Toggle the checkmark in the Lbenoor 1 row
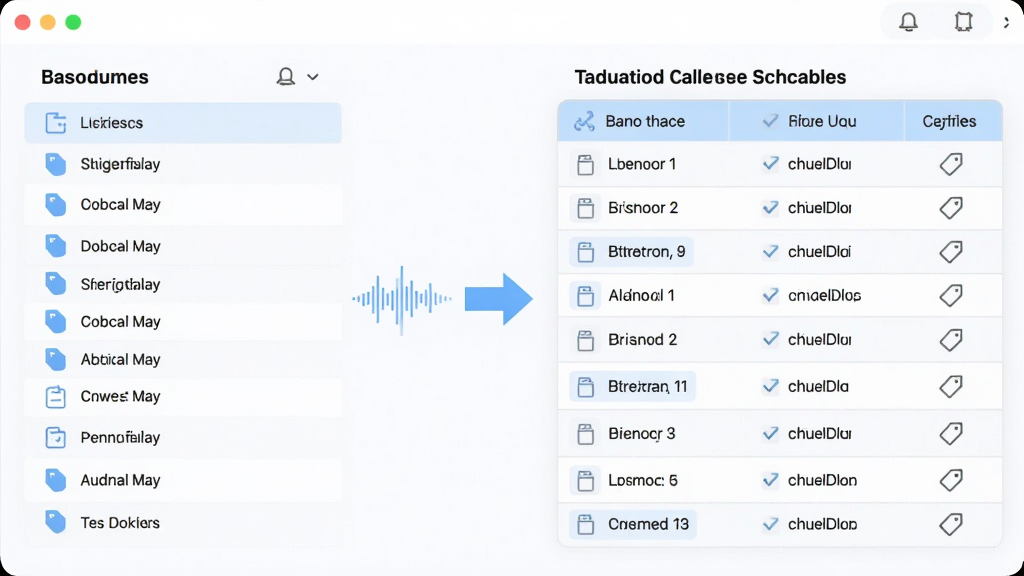This screenshot has height=576, width=1024. 771,163
